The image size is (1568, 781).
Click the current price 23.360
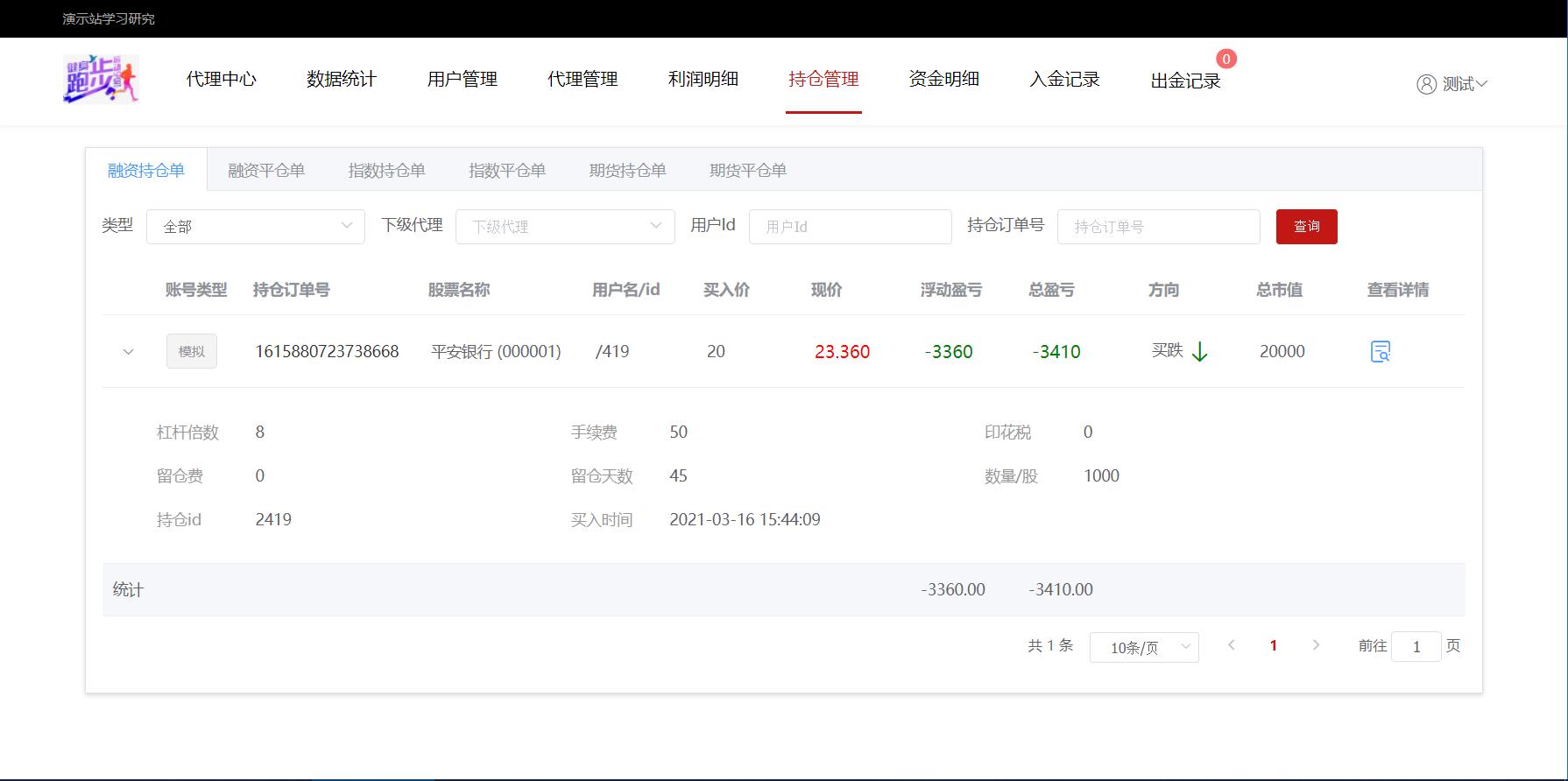click(842, 351)
